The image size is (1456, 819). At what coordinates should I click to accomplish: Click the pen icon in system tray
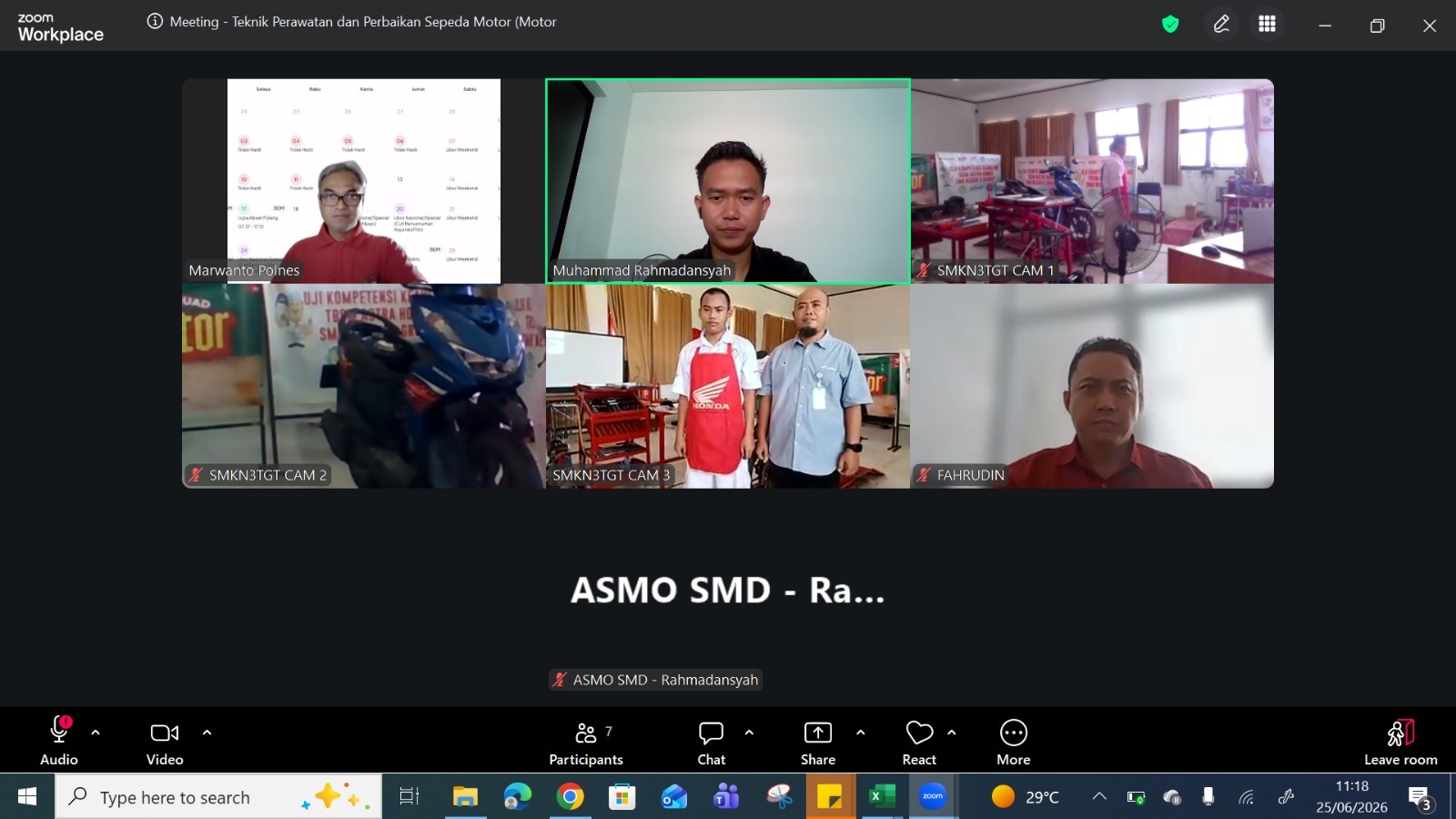point(1286,797)
